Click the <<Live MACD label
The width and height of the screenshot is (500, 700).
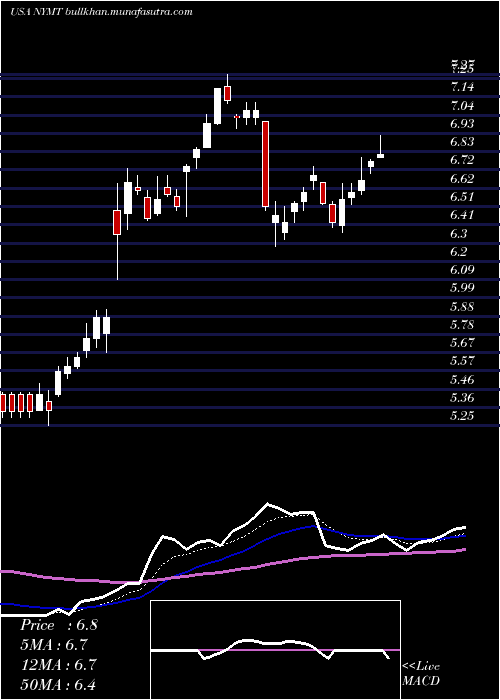click(x=421, y=674)
